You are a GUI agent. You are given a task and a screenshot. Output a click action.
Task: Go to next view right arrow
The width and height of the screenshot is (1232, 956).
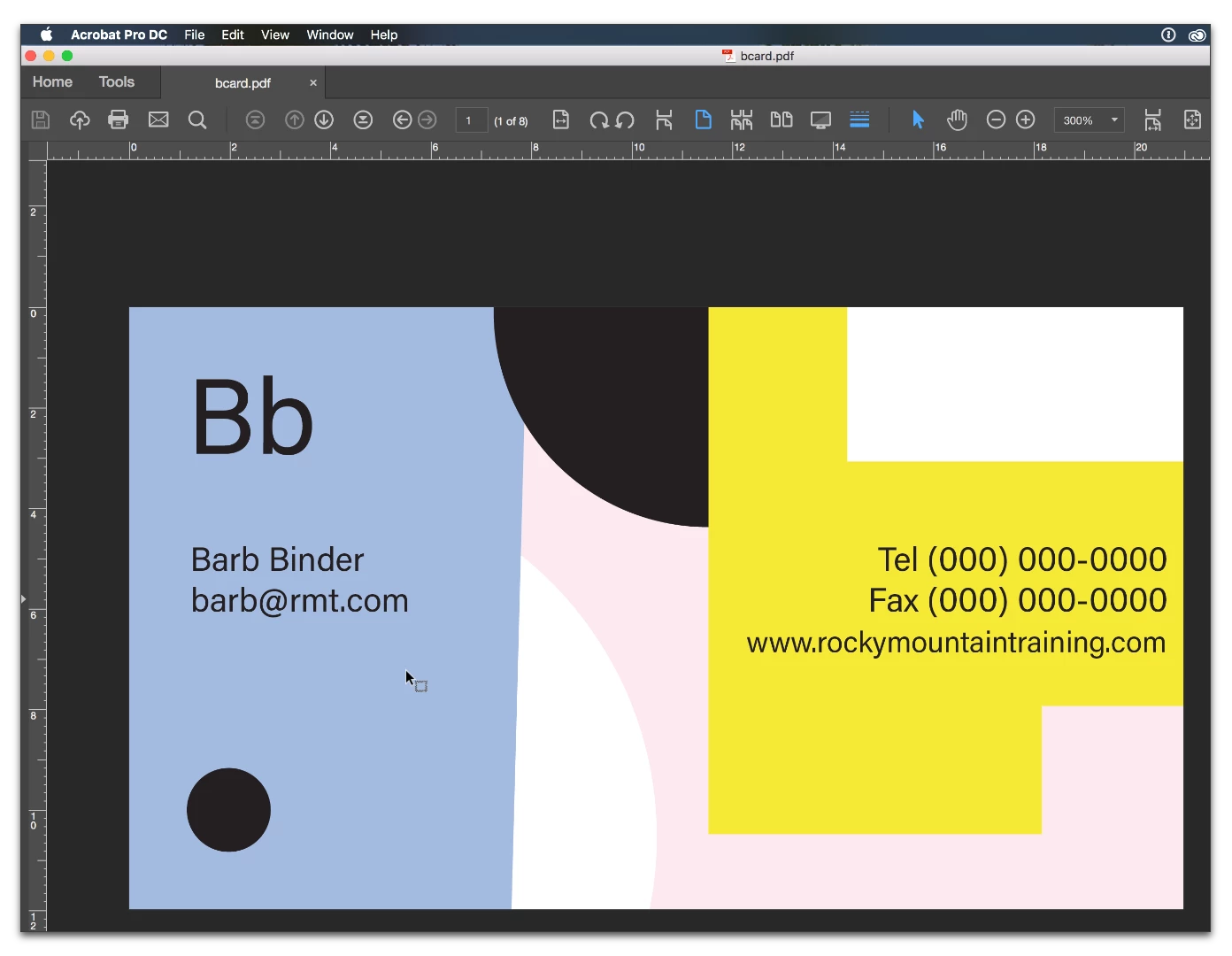tap(427, 119)
